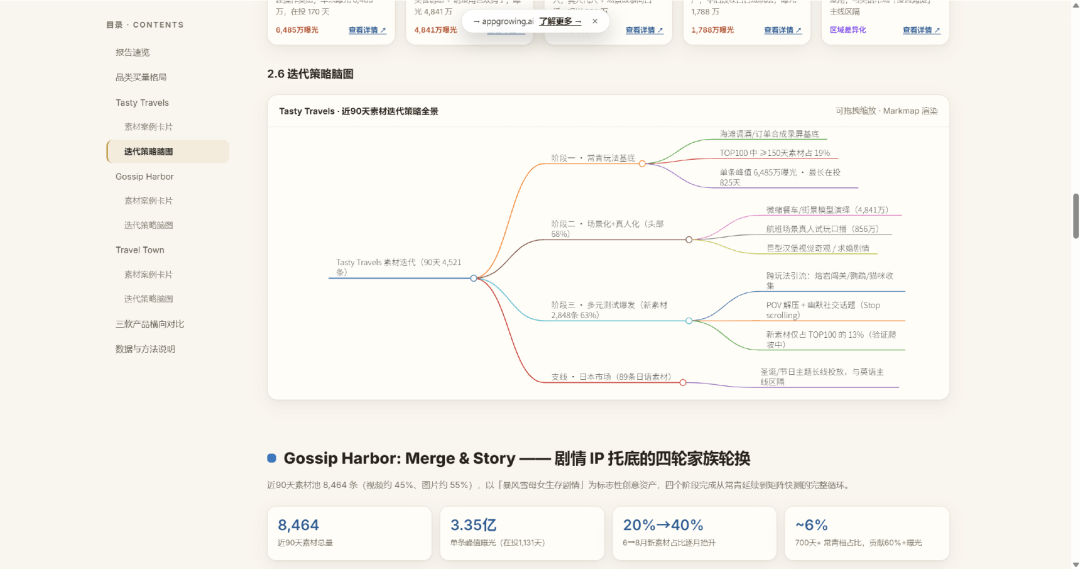Collapse the 支线 日本市场 node circle

point(683,382)
